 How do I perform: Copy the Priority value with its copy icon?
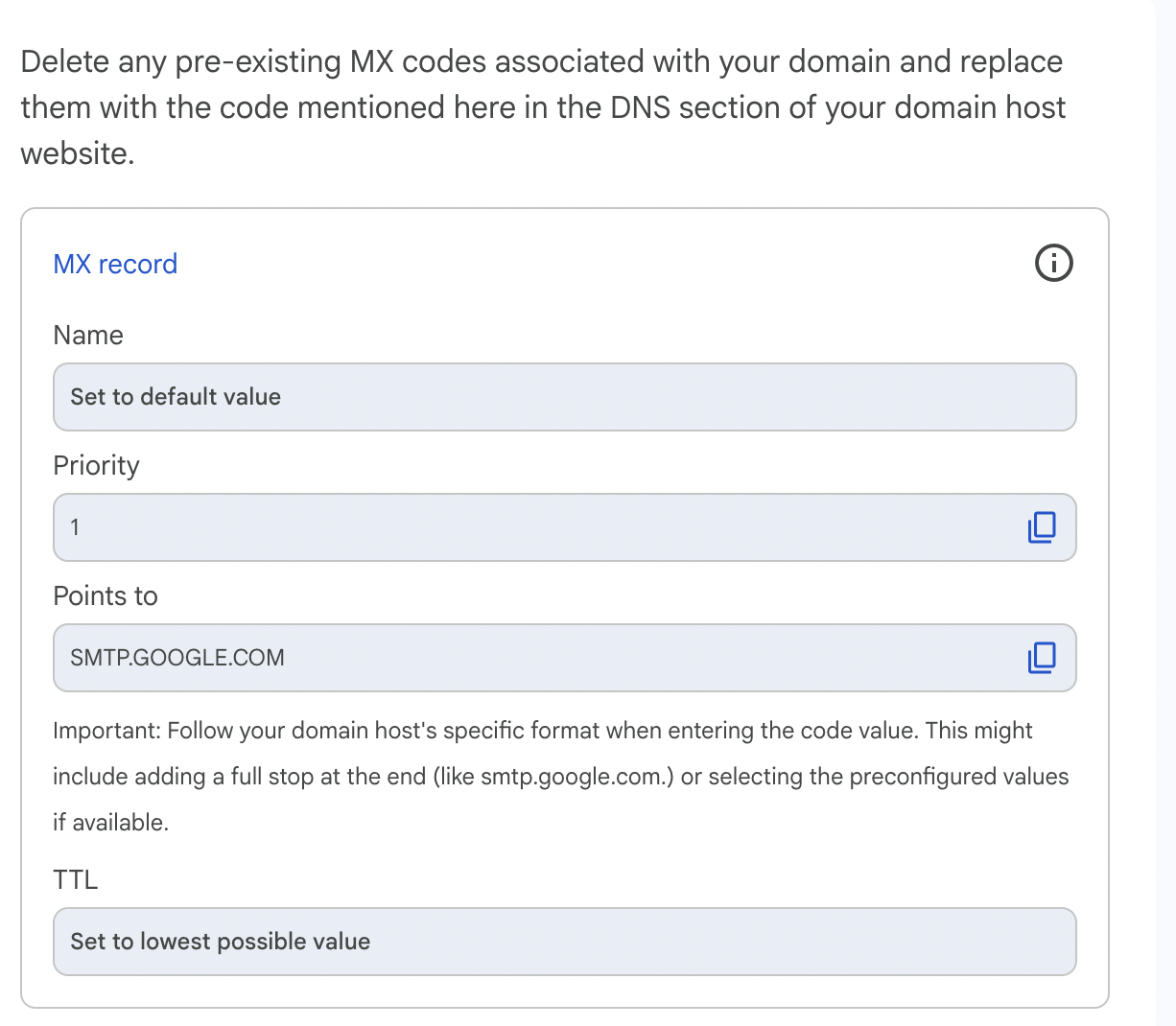point(1042,527)
